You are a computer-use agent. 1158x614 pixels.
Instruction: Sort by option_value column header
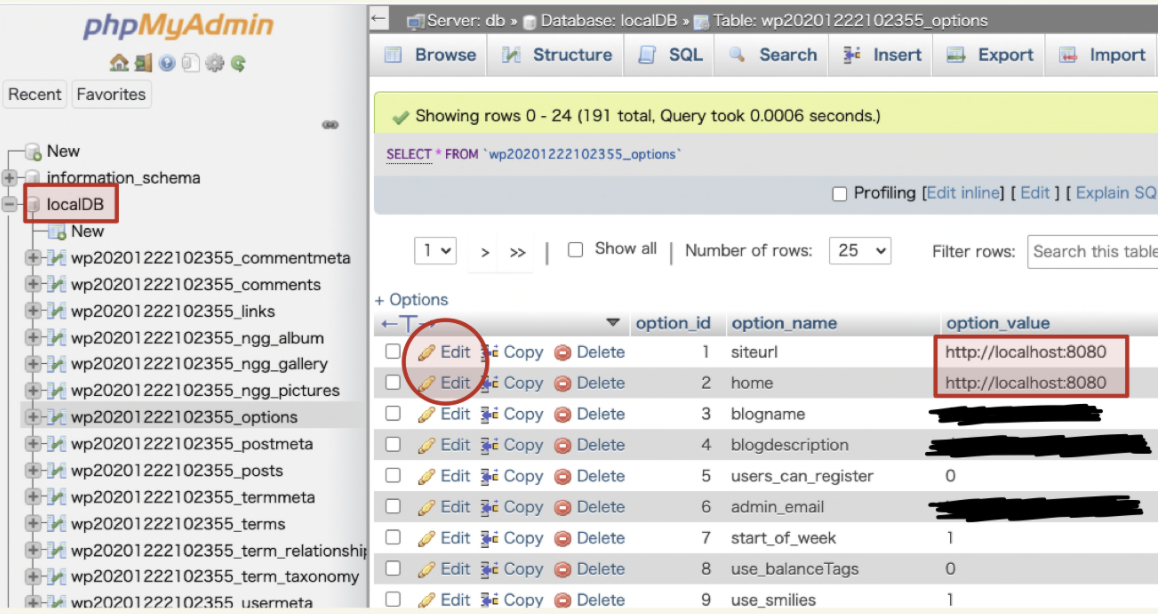coord(998,323)
